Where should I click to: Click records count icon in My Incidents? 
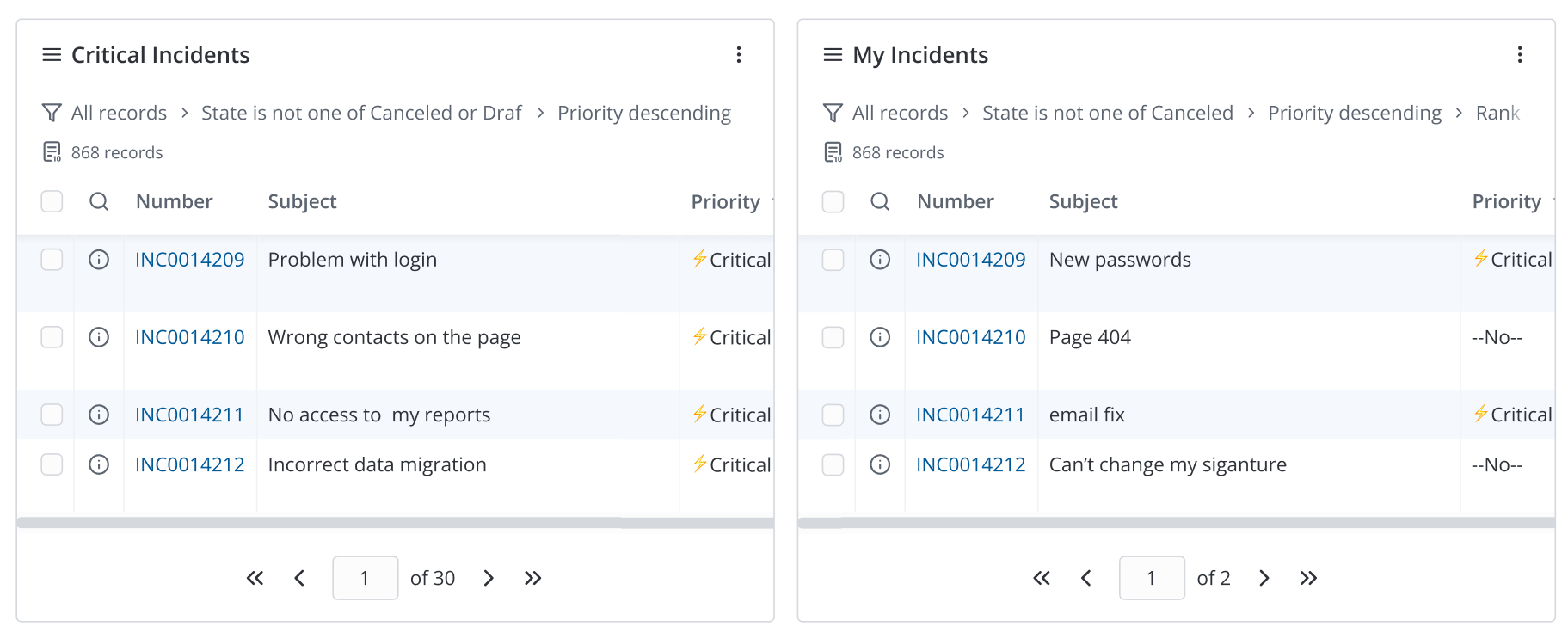coord(833,152)
